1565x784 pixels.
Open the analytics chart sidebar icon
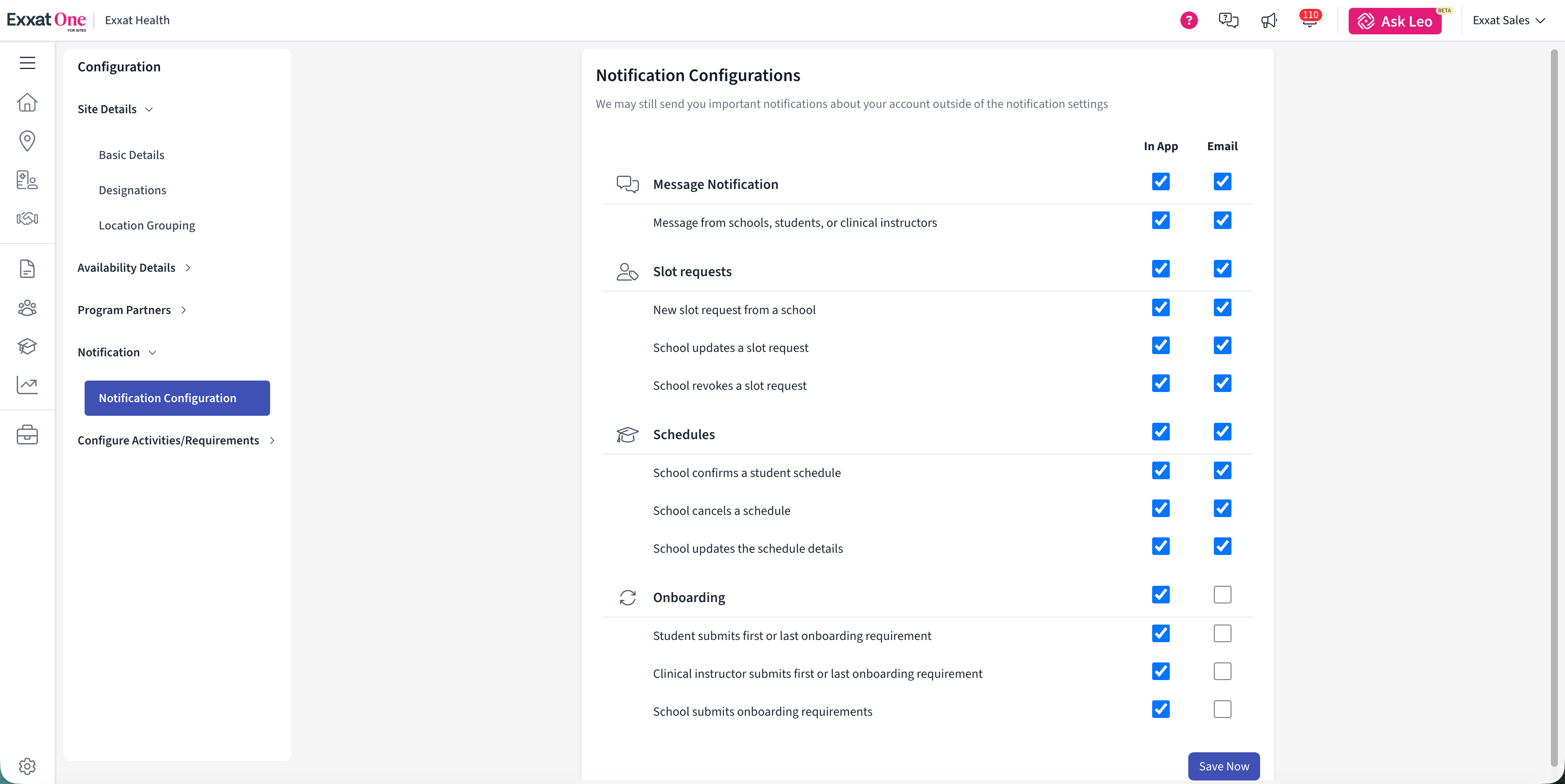tap(27, 385)
